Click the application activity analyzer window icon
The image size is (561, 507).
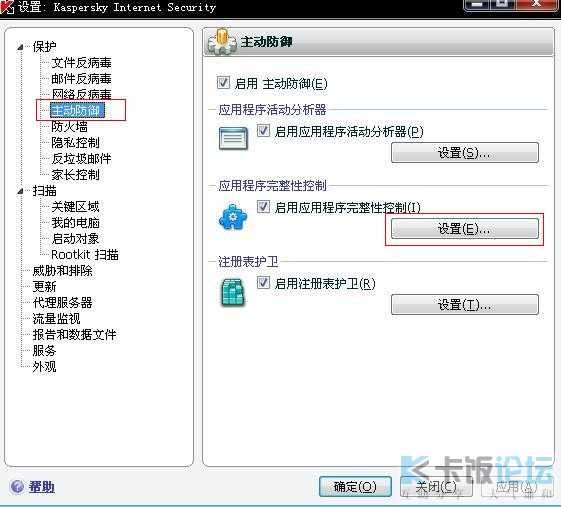pyautogui.click(x=233, y=138)
